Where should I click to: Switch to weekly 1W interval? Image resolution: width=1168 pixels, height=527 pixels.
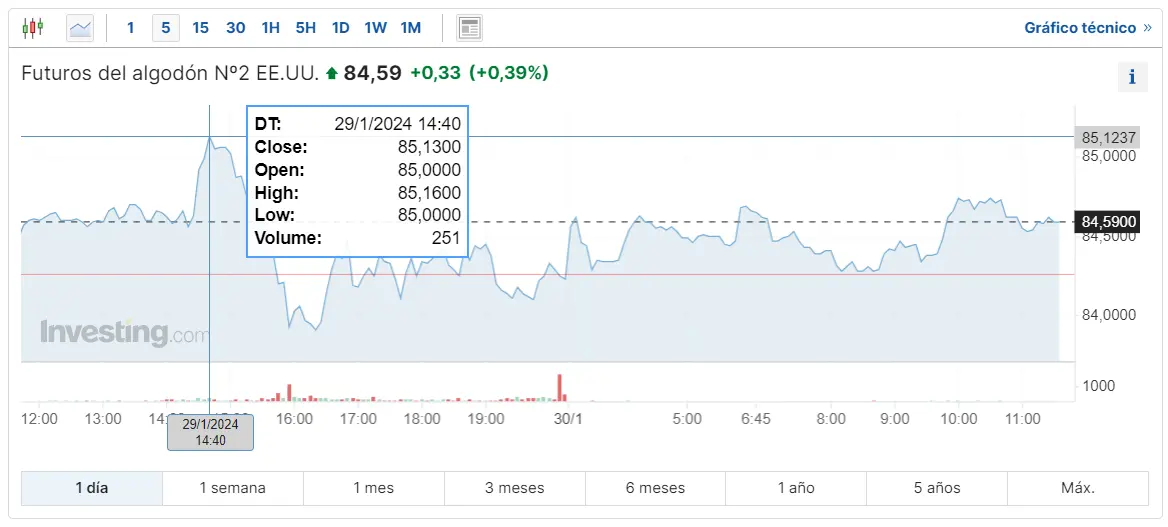[375, 28]
